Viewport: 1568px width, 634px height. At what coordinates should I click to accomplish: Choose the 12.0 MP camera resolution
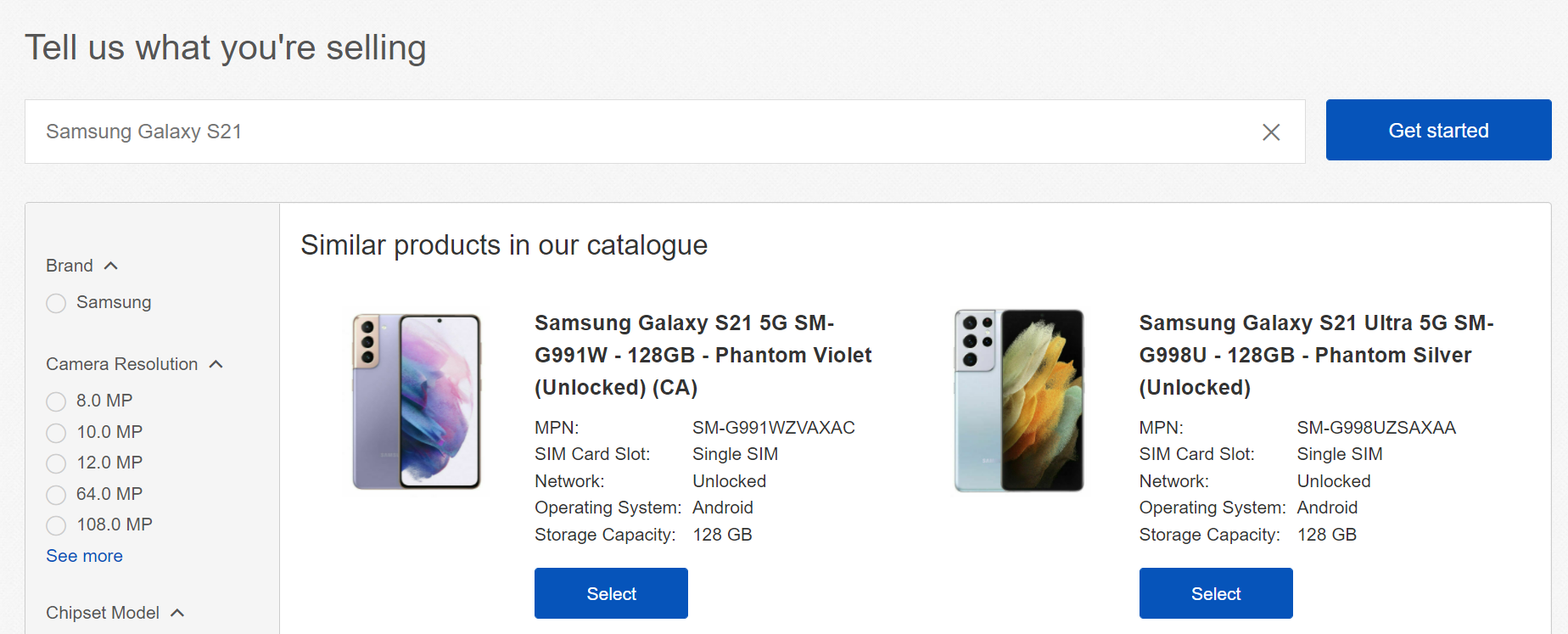(x=56, y=463)
